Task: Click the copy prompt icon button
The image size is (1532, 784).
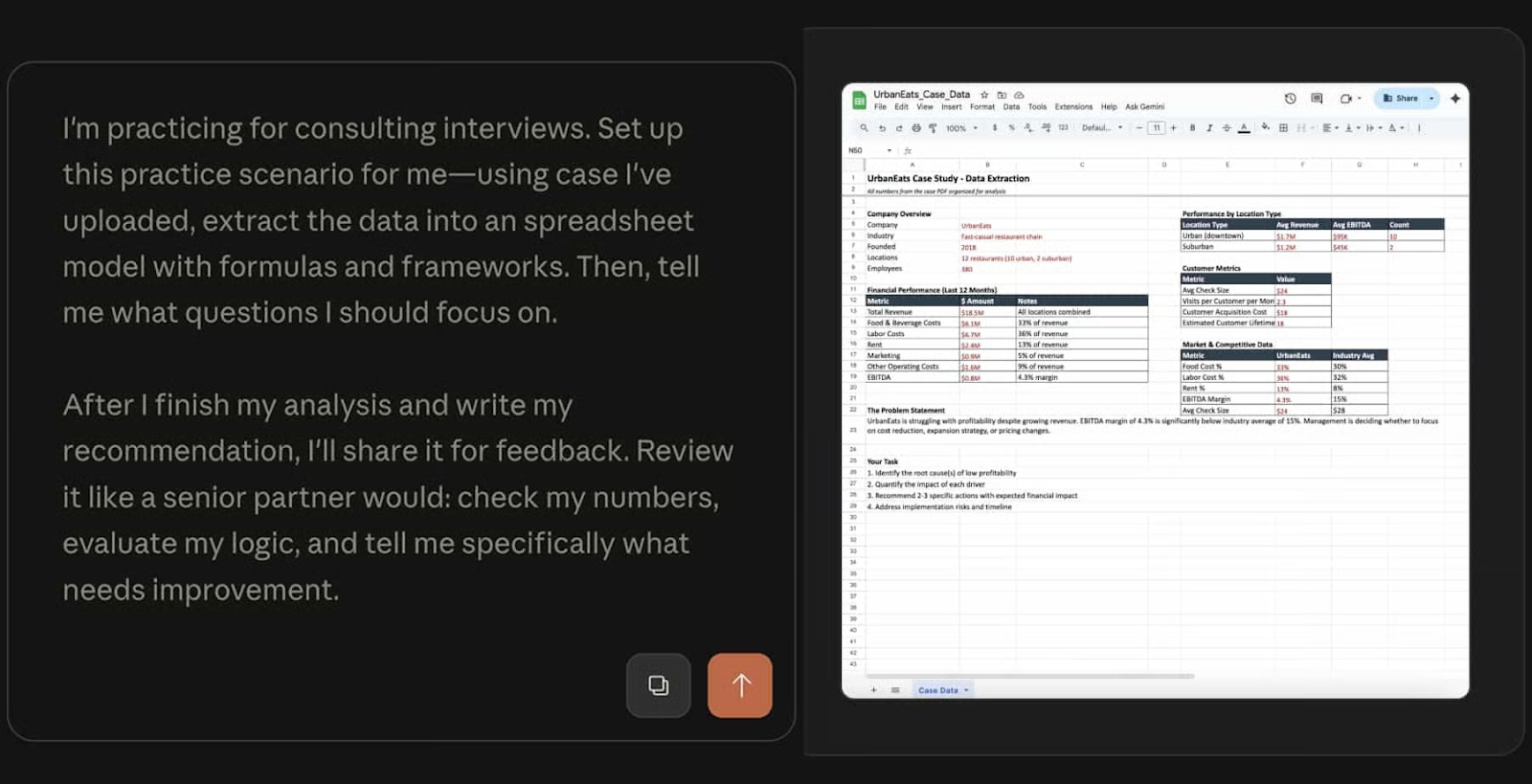Action: coord(659,685)
